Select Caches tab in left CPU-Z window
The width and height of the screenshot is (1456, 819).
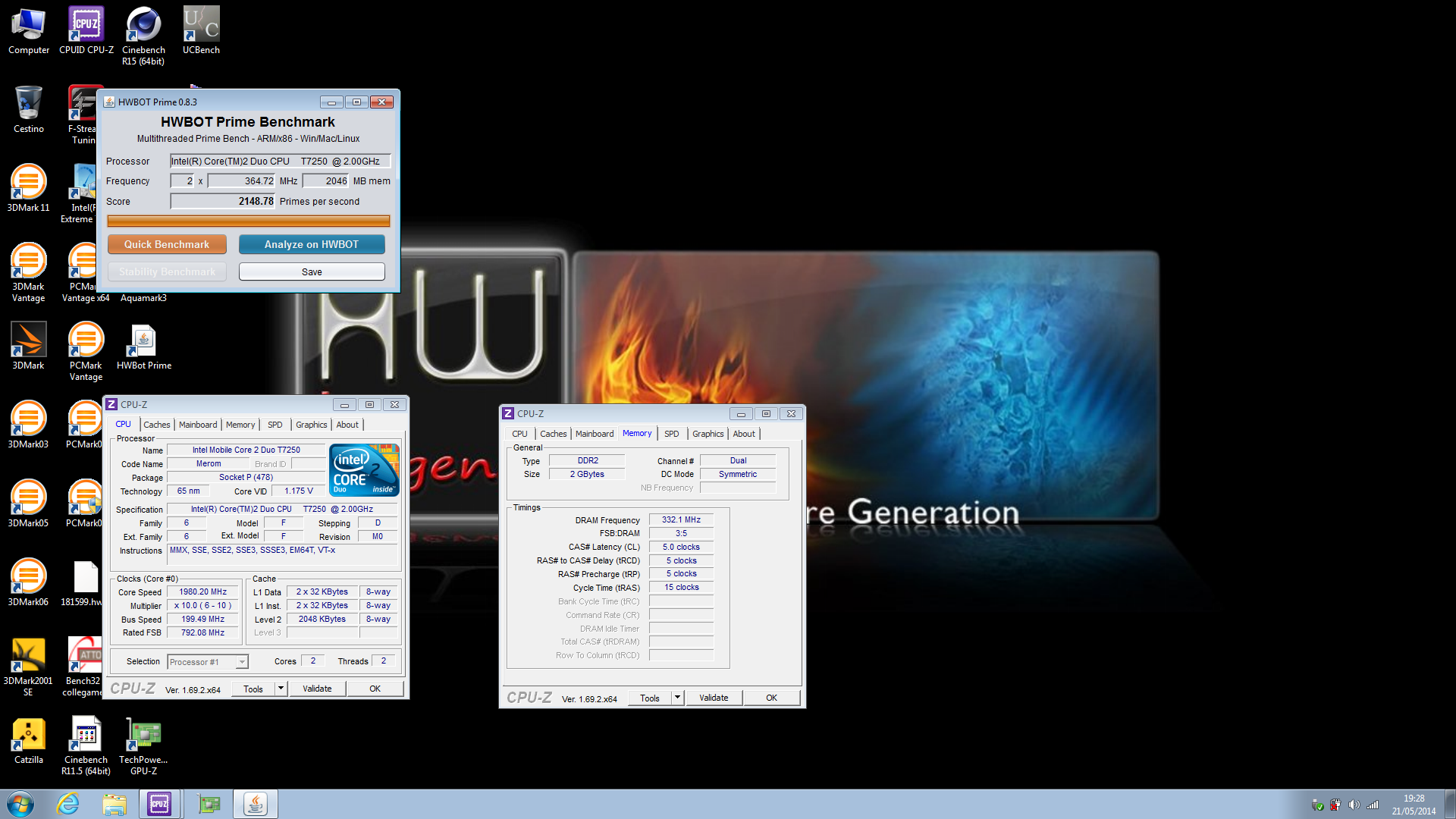[157, 425]
